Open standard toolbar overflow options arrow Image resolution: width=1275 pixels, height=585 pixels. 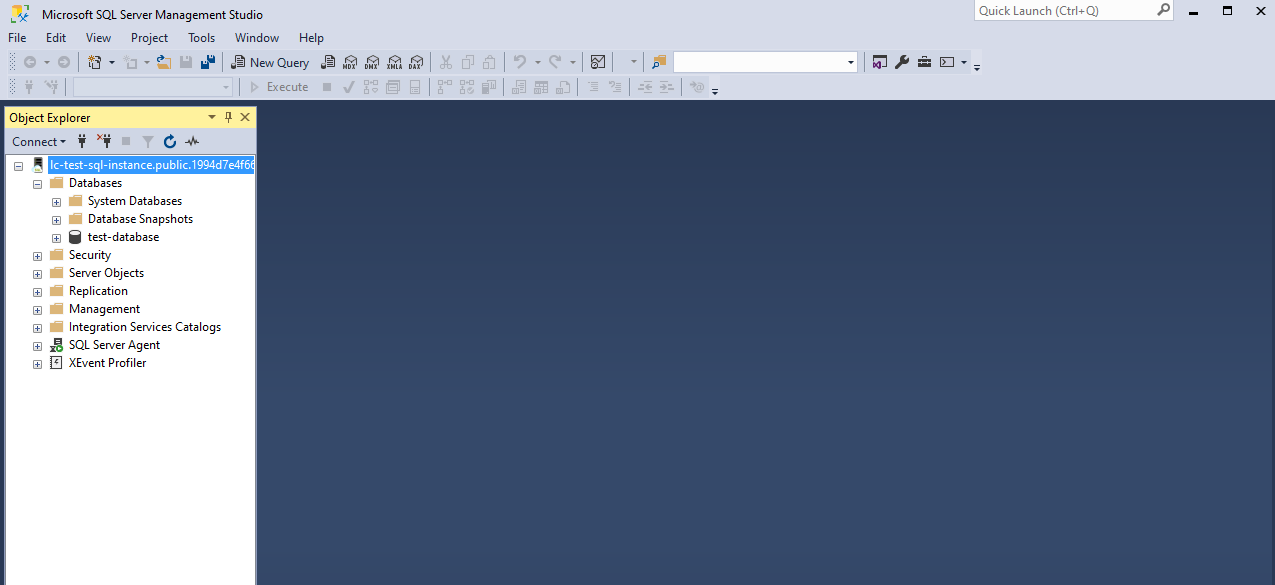coord(977,66)
